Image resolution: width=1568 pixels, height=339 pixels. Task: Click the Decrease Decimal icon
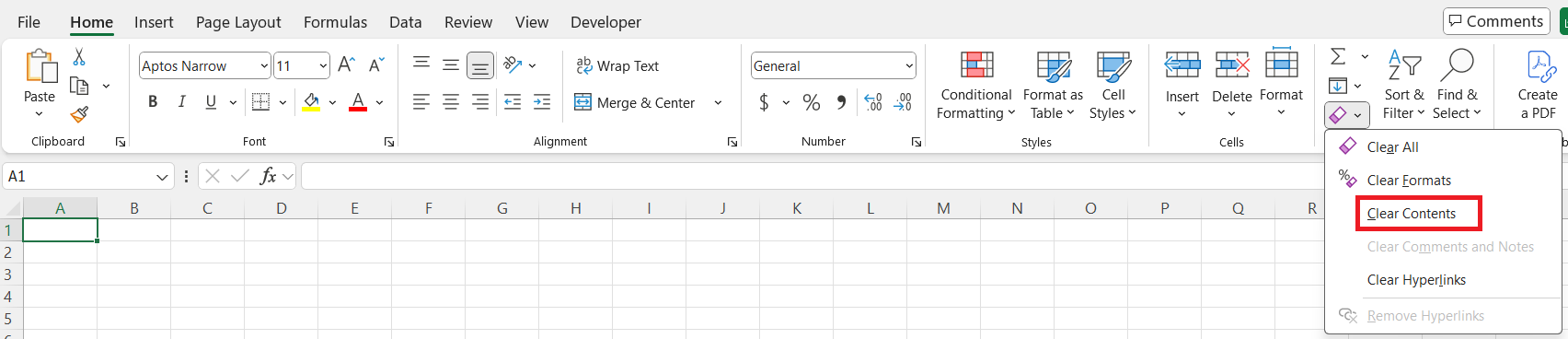coord(903,102)
